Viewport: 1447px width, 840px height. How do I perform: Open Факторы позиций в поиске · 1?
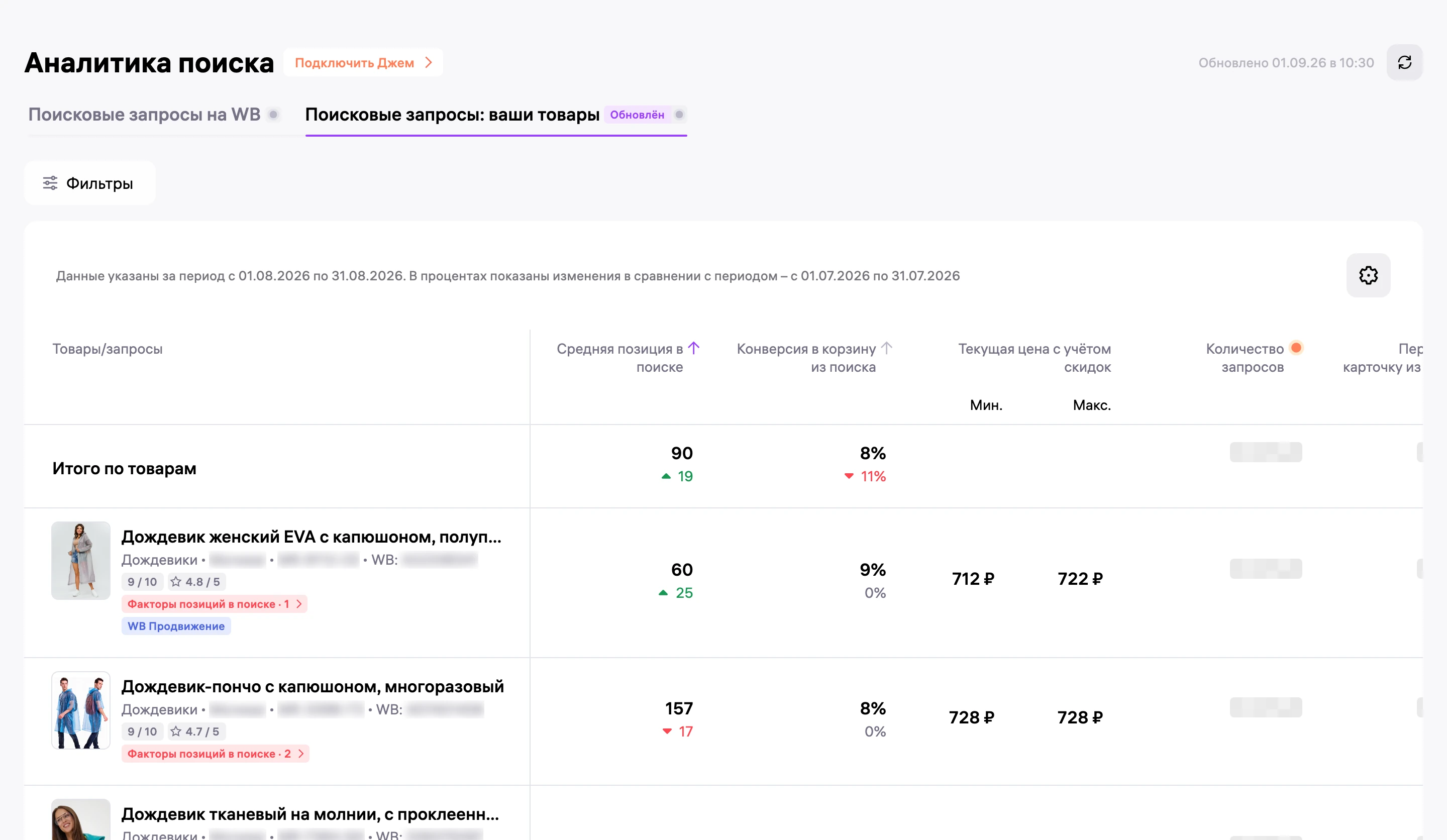pos(214,604)
